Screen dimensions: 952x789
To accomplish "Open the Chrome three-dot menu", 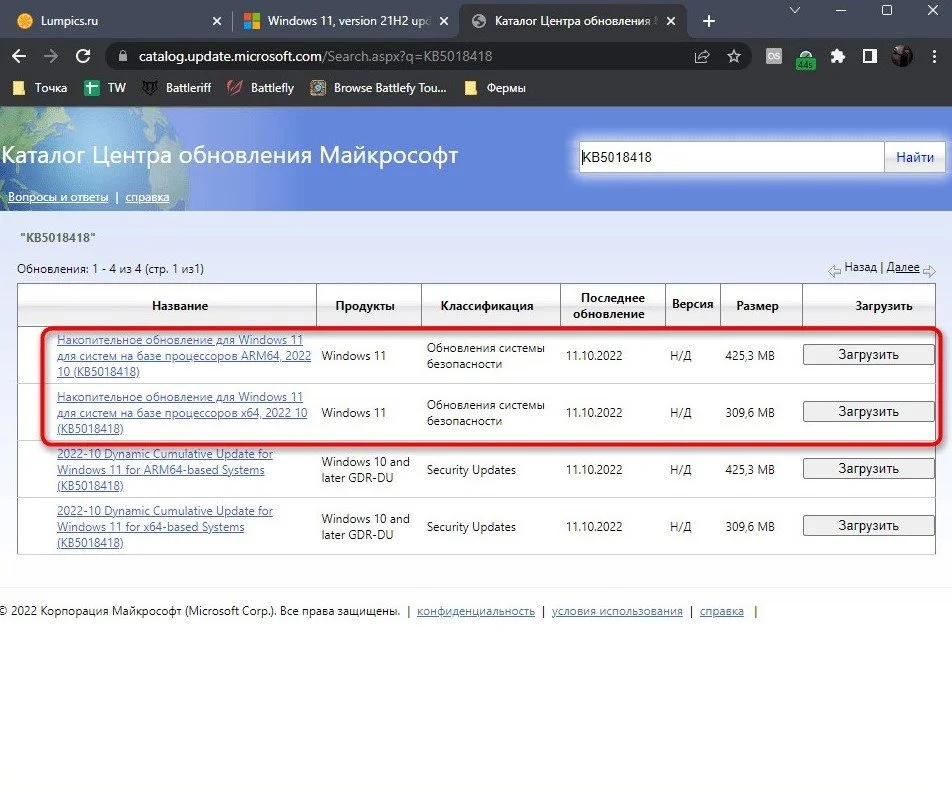I will (x=934, y=56).
